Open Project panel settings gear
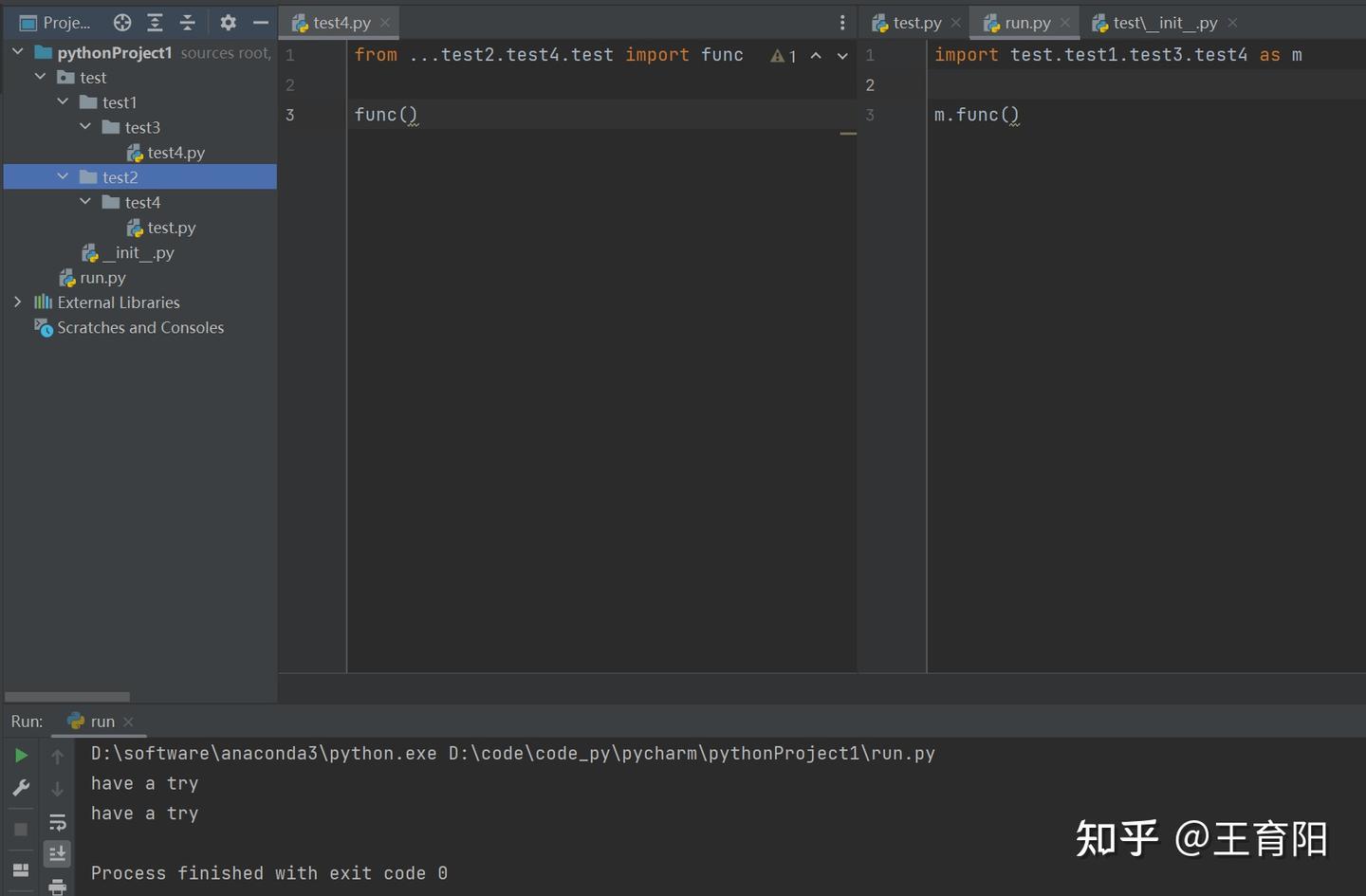 (x=228, y=23)
